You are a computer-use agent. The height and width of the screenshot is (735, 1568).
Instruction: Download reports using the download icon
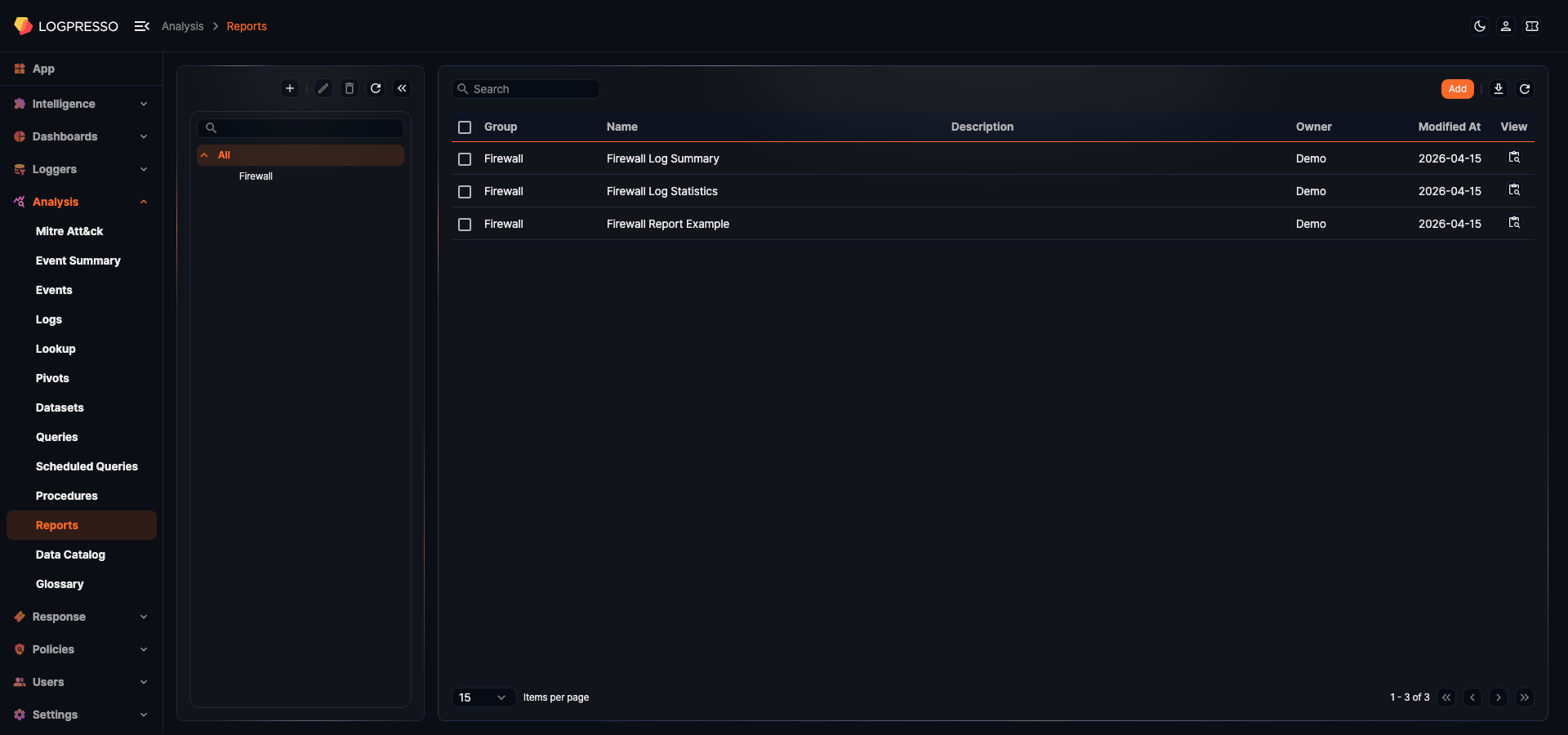[1499, 88]
